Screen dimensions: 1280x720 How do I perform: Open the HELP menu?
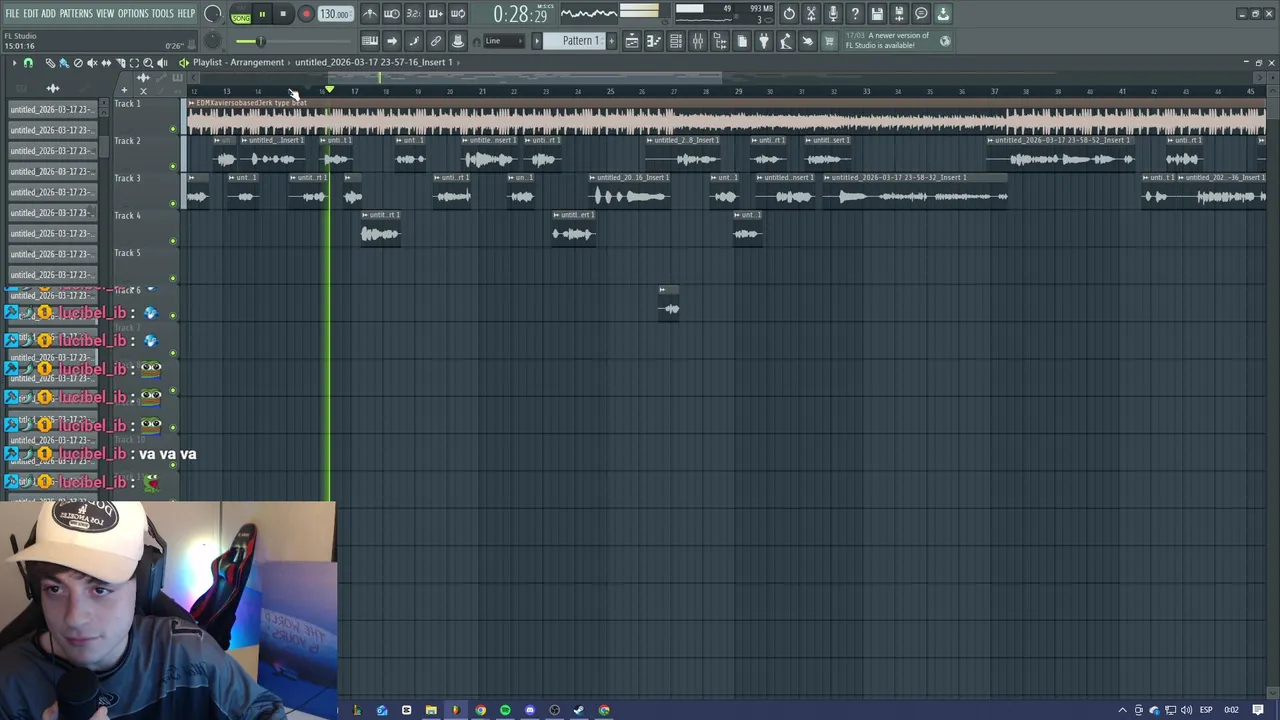(186, 14)
